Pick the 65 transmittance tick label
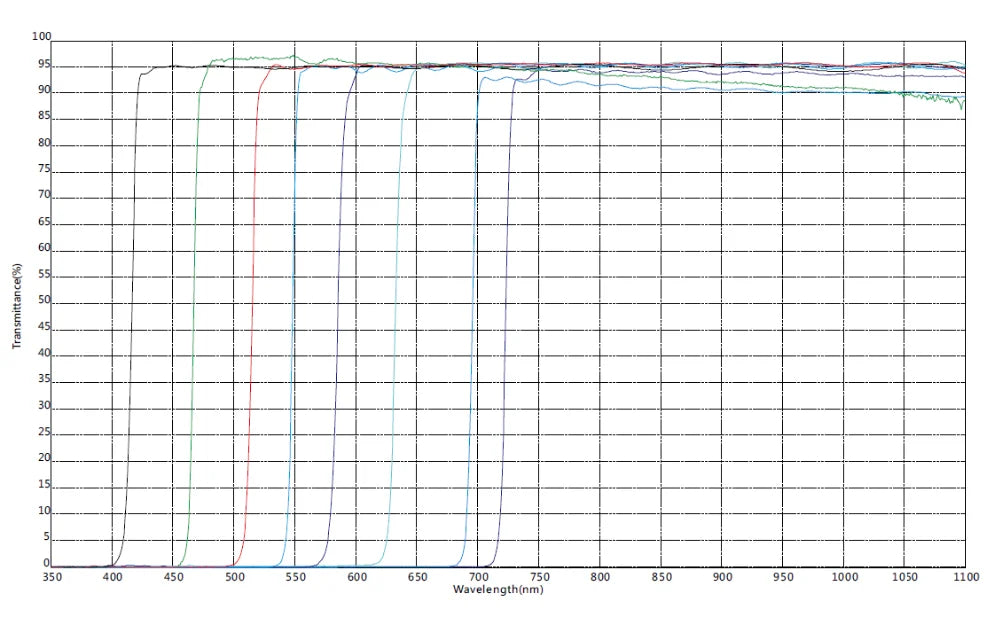 (44, 222)
